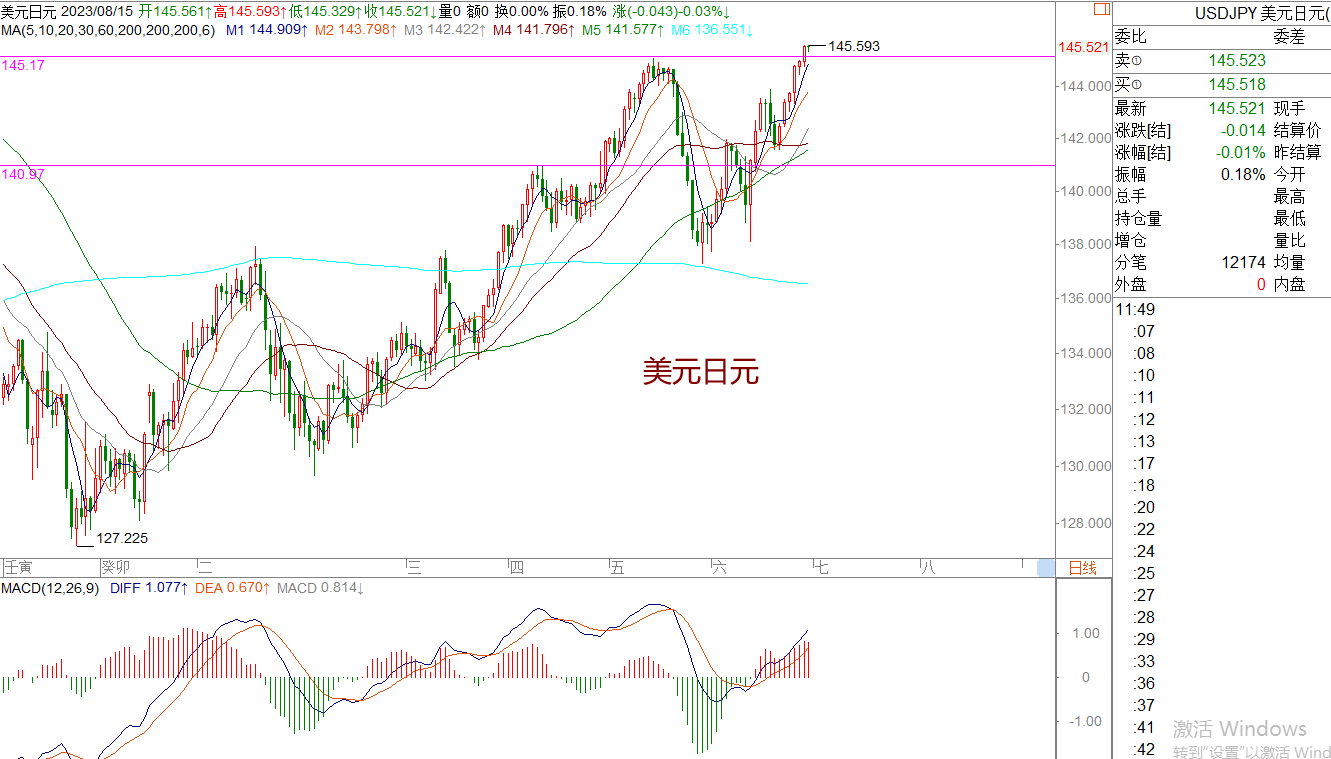Click the 三 month marker on the time axis

pyautogui.click(x=414, y=568)
